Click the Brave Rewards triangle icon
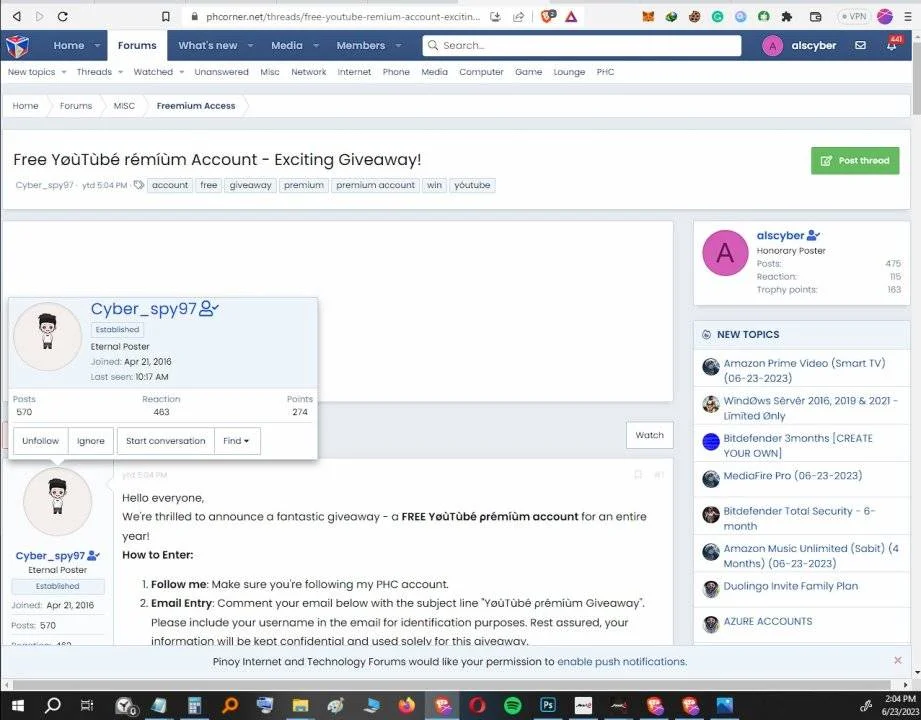This screenshot has height=720, width=921. [x=571, y=16]
